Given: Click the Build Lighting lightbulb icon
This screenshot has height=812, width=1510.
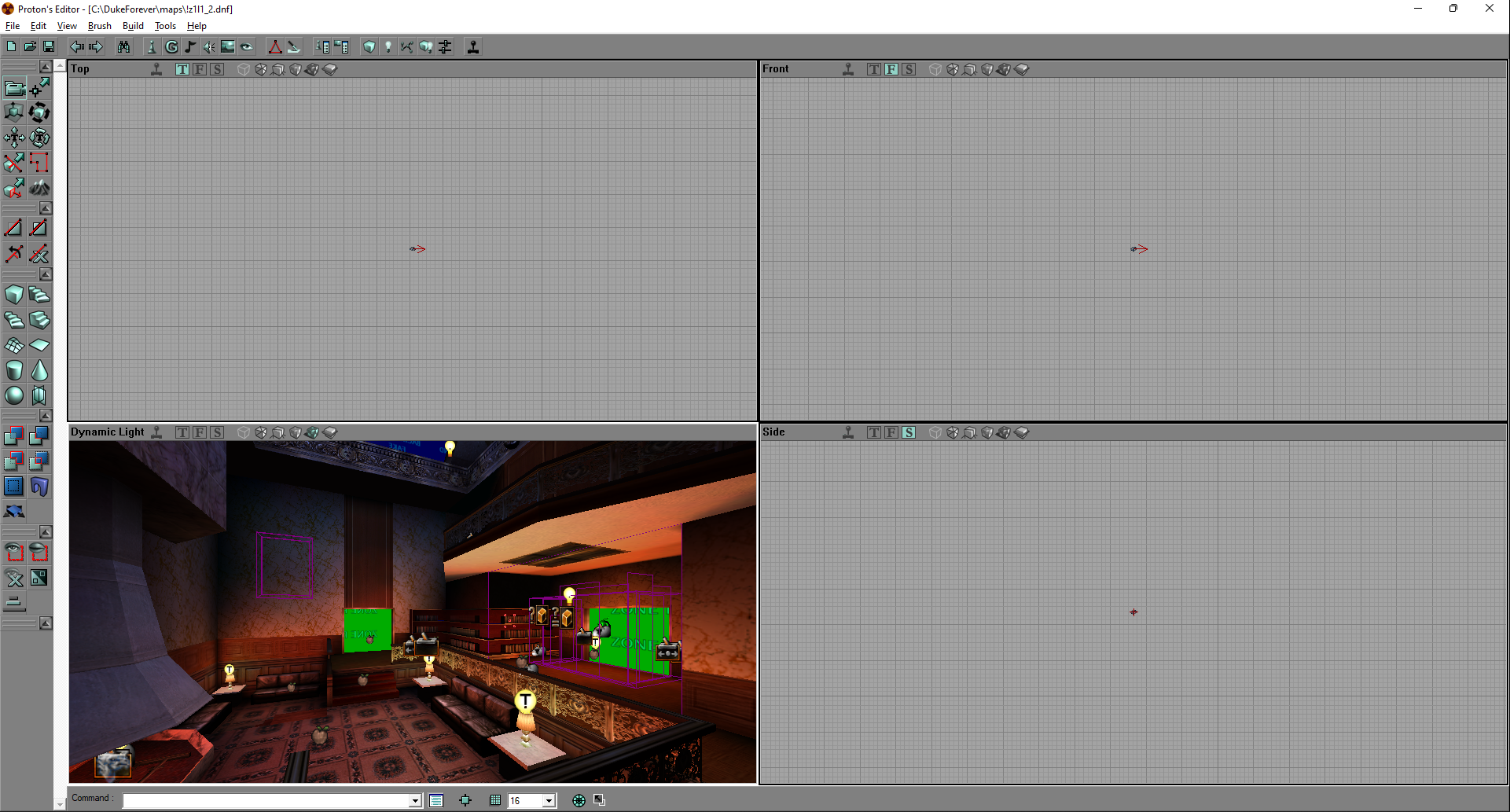Looking at the screenshot, I should tap(388, 47).
